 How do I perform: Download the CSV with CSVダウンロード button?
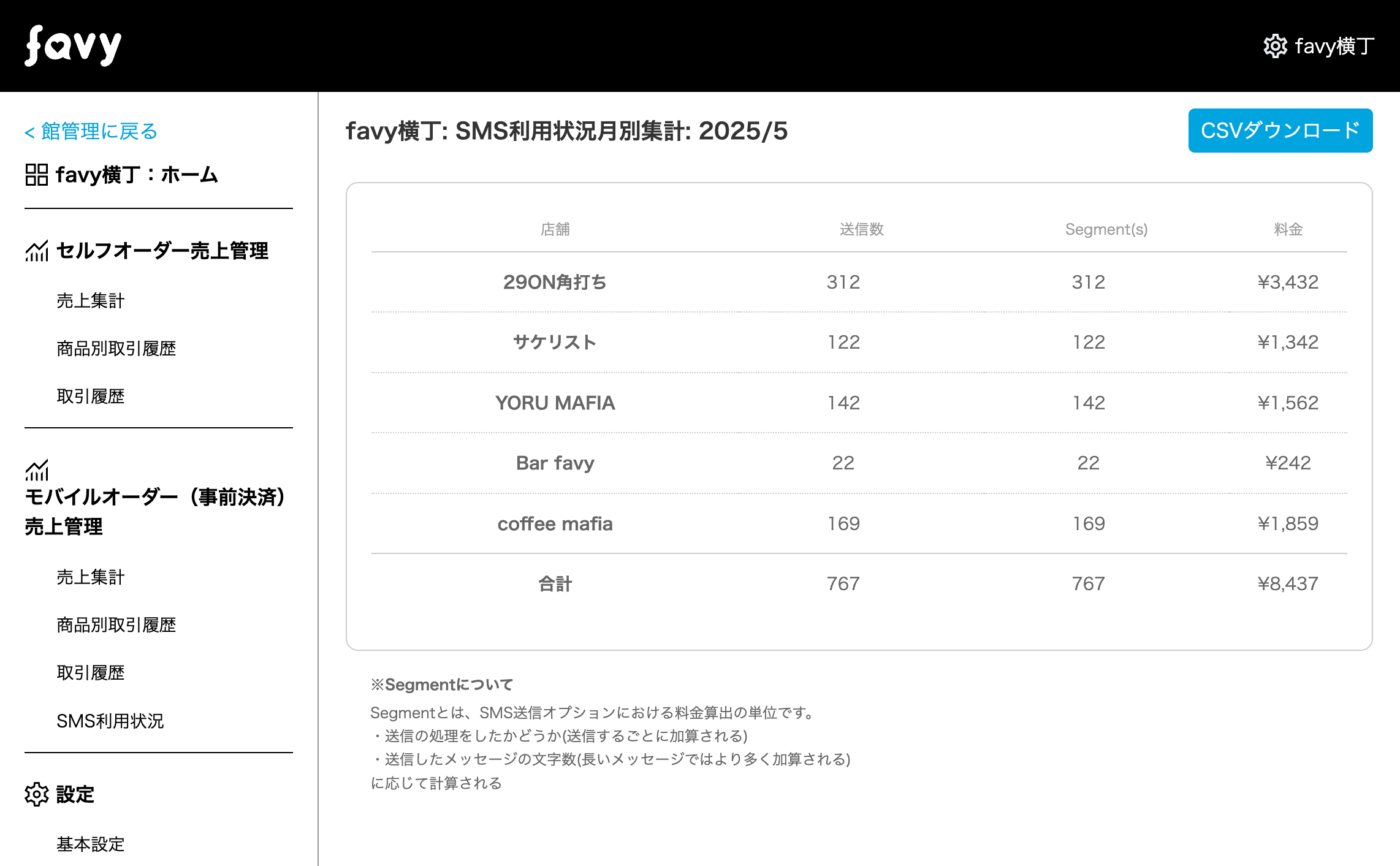tap(1280, 131)
